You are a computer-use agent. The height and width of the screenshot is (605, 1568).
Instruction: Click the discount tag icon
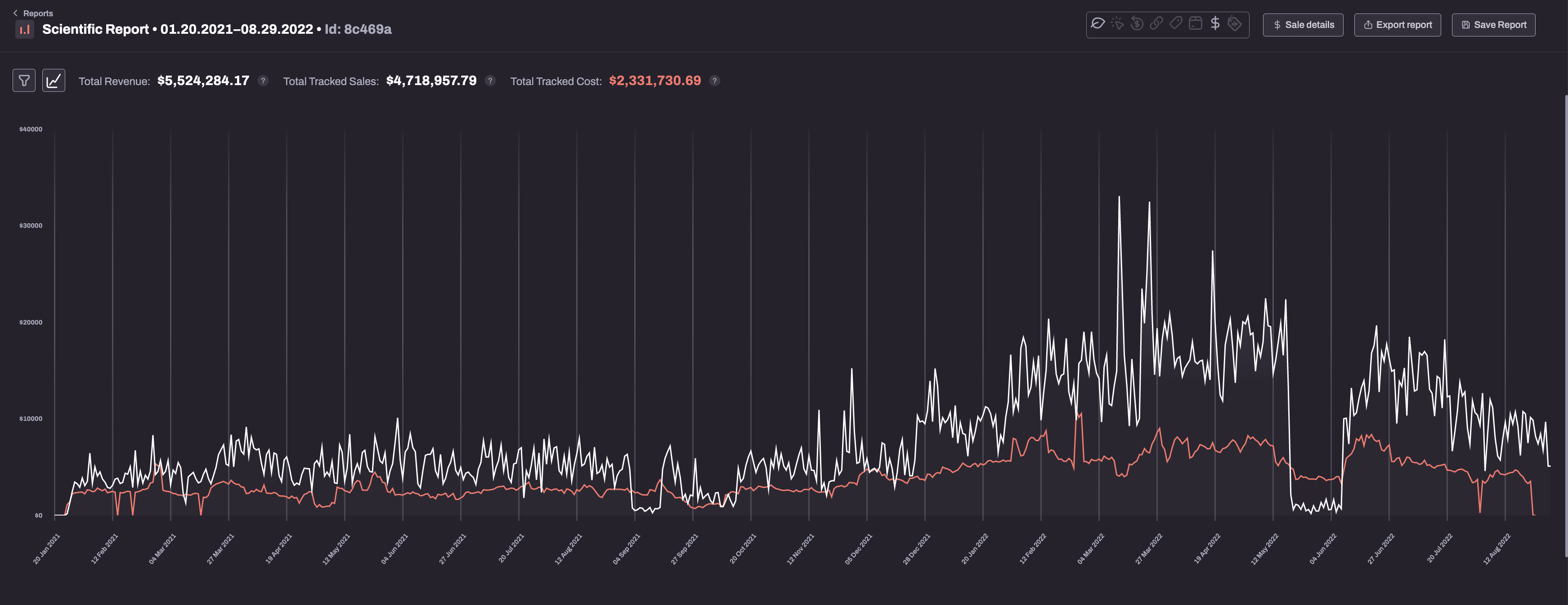1234,24
